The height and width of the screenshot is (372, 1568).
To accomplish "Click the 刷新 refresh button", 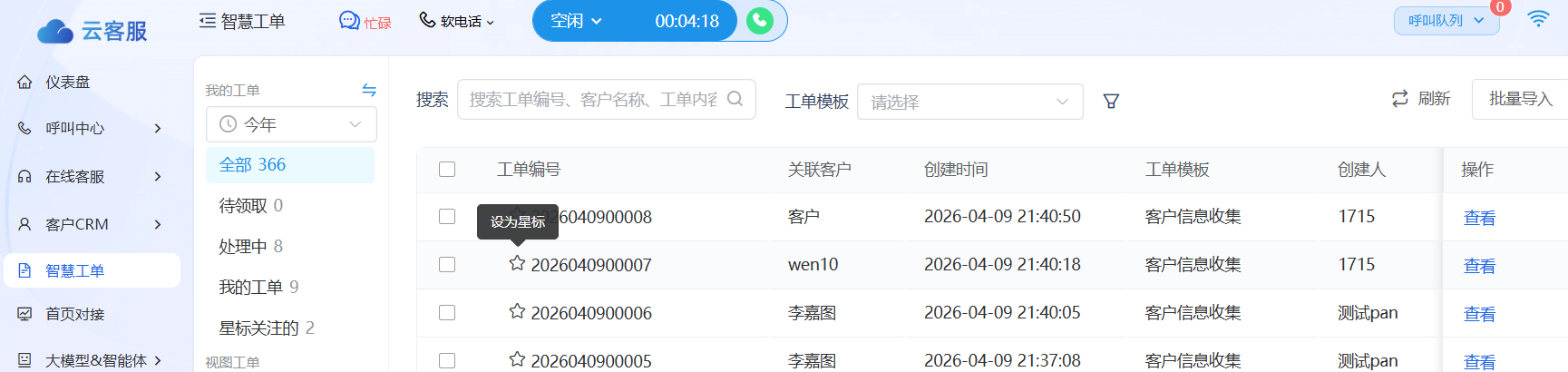I will coord(1421,98).
